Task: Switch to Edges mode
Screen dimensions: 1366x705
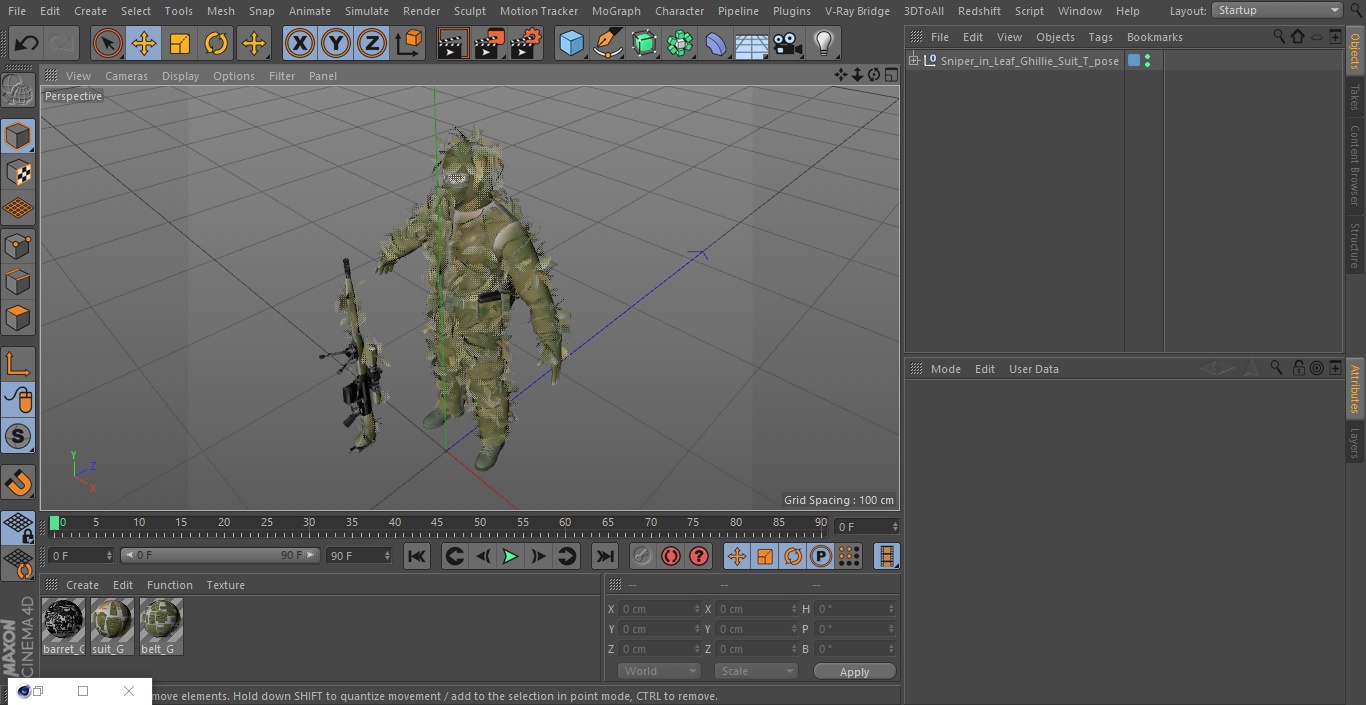Action: click(x=18, y=282)
